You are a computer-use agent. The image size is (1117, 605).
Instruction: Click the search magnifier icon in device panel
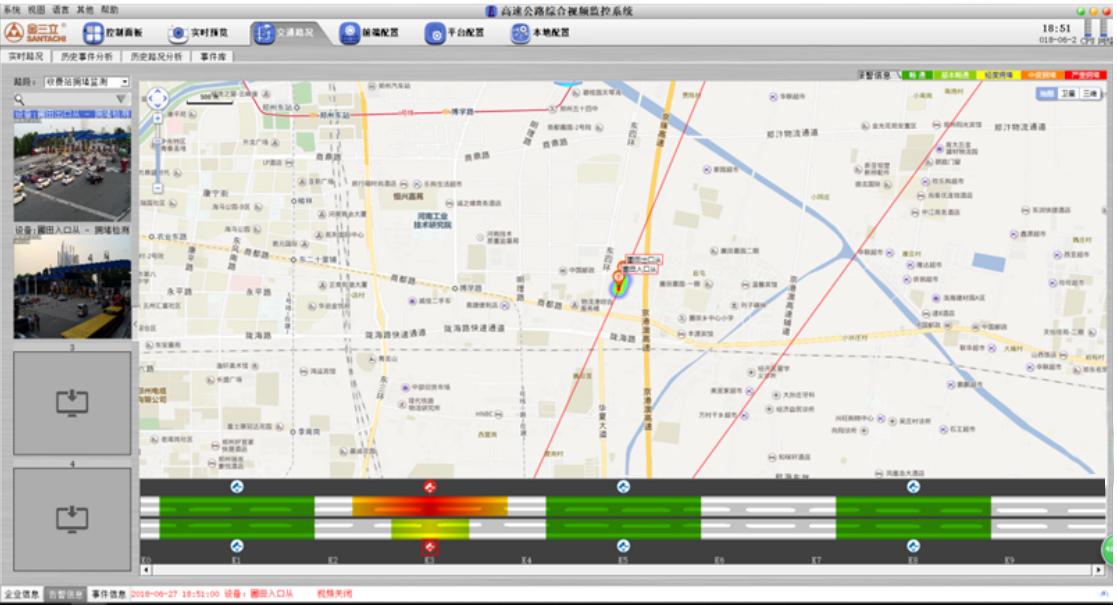pyautogui.click(x=19, y=100)
